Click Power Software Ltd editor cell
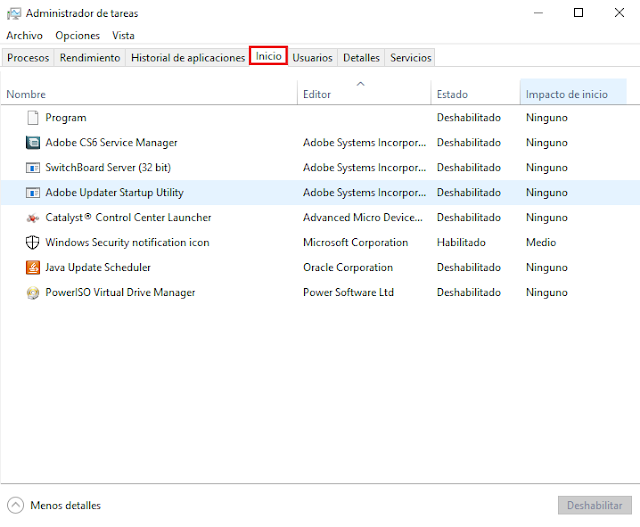 click(348, 292)
